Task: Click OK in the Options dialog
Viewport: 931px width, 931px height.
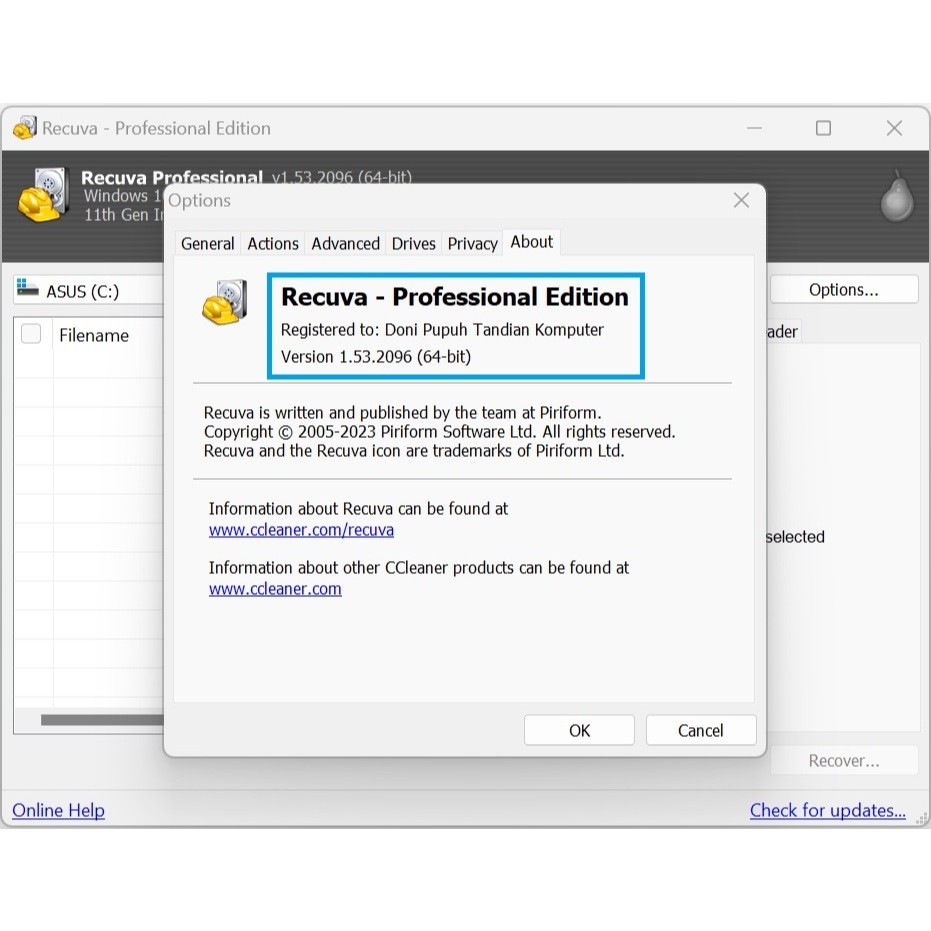Action: [x=579, y=730]
